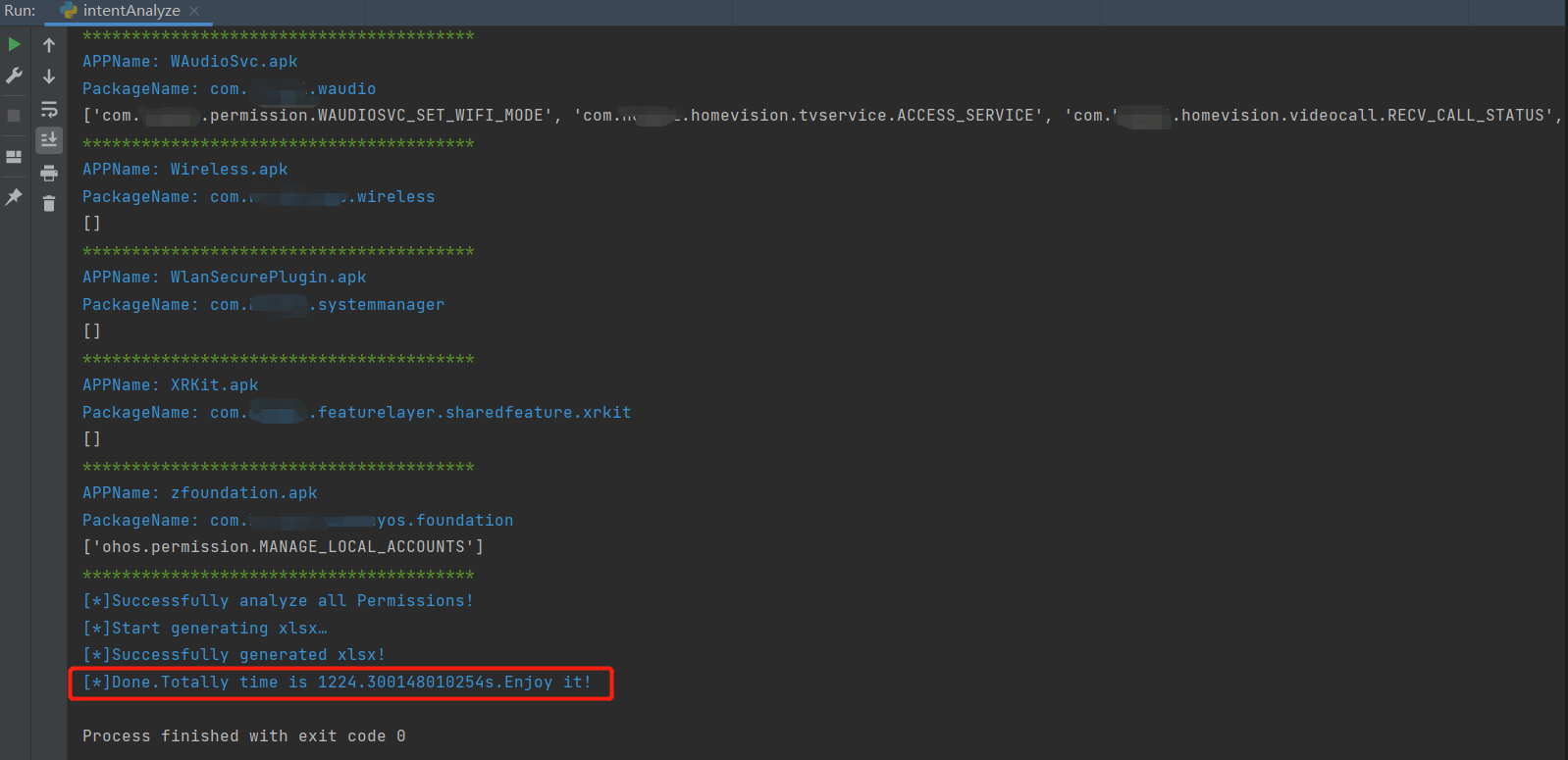Click the empty list '[]' under Wireless.apk

tap(92, 224)
